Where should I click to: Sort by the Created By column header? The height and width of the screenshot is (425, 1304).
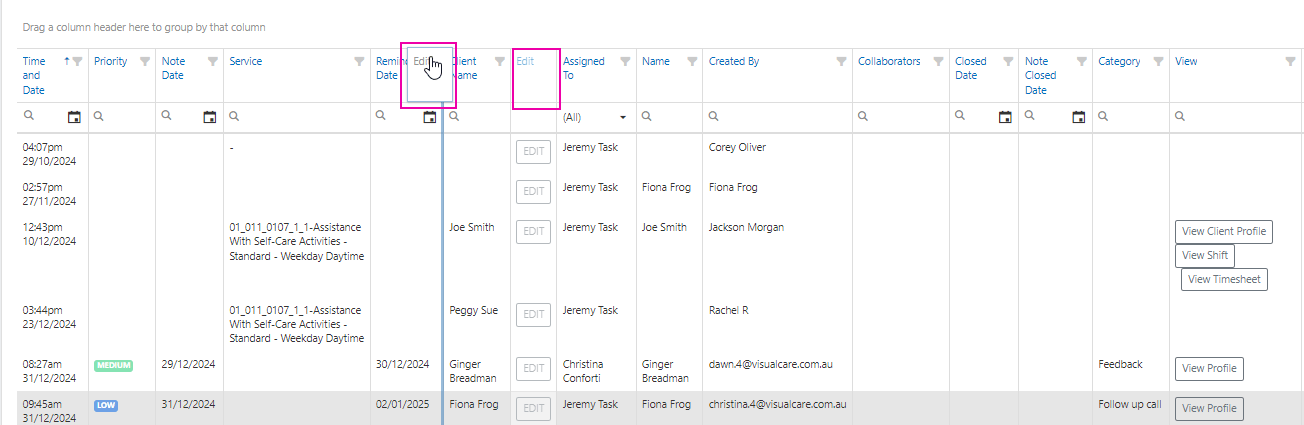(734, 61)
